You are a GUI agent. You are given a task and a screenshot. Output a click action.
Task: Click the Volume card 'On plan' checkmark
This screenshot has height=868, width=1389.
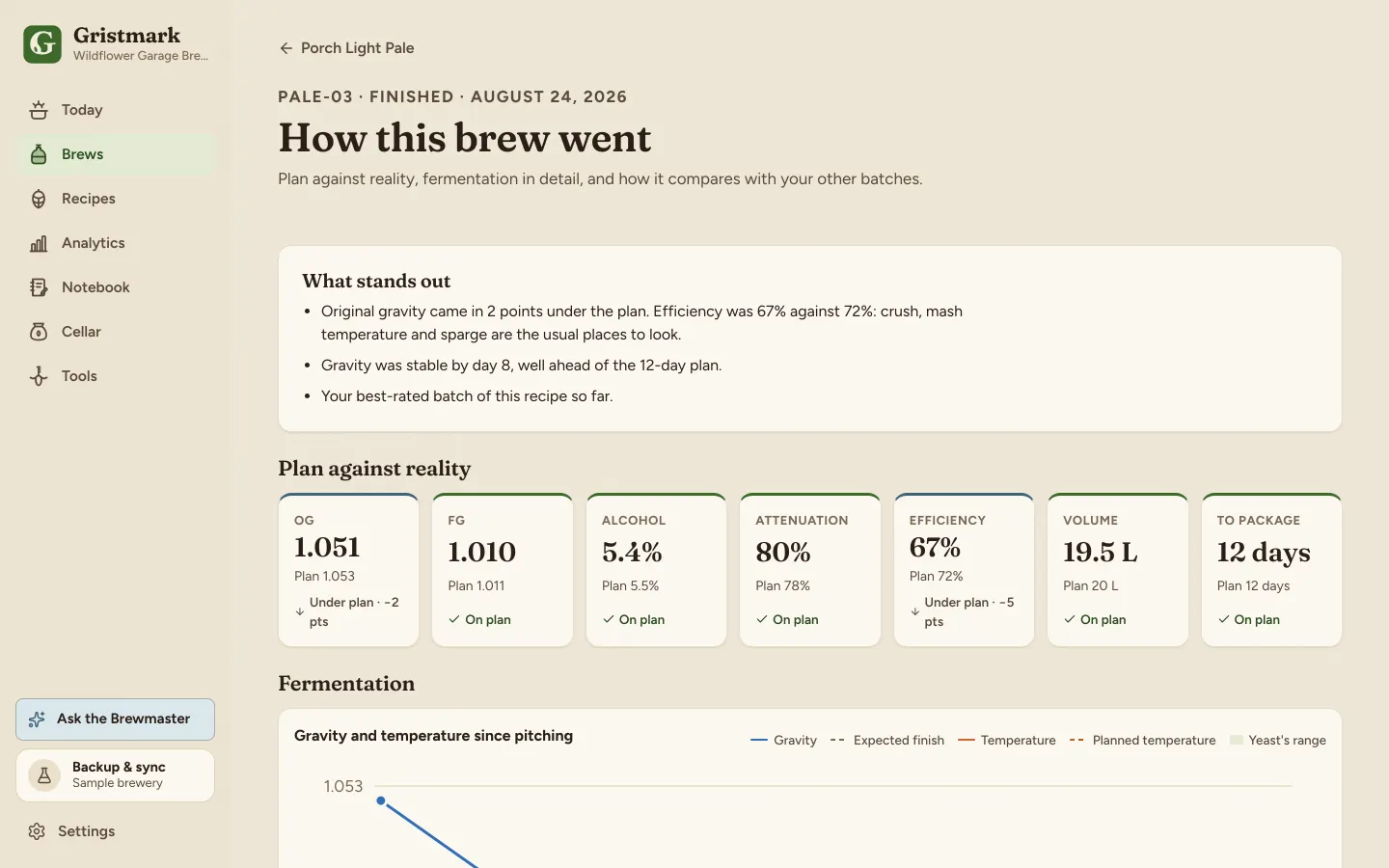pyautogui.click(x=1070, y=619)
